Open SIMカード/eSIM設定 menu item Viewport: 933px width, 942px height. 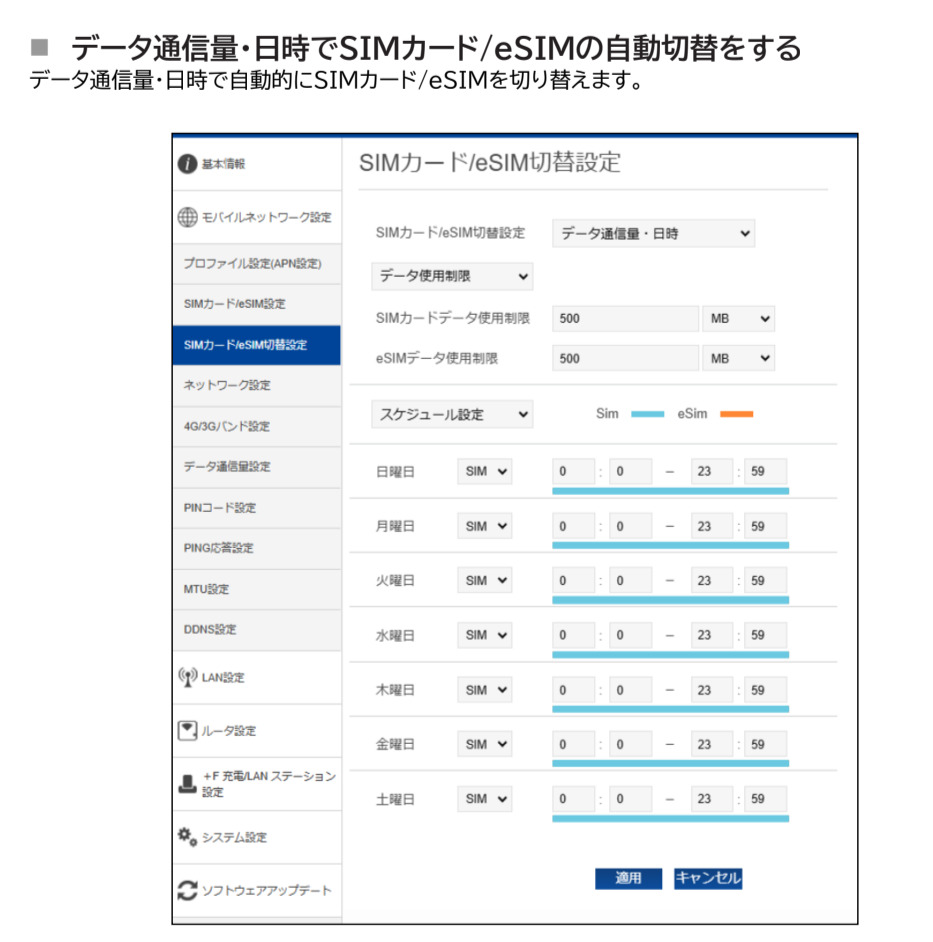pos(257,304)
